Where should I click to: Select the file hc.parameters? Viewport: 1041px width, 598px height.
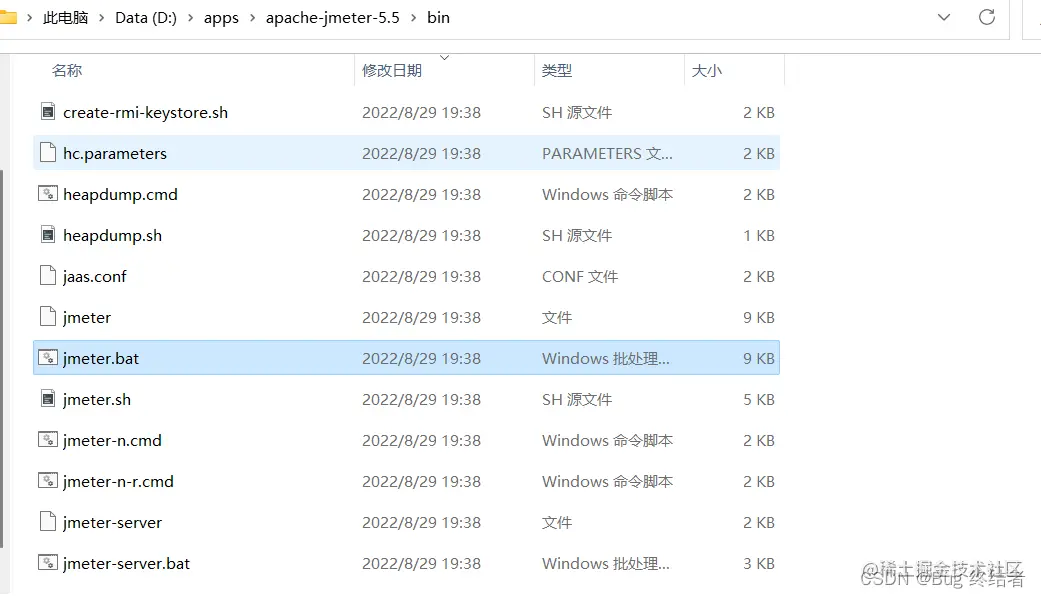tap(115, 153)
